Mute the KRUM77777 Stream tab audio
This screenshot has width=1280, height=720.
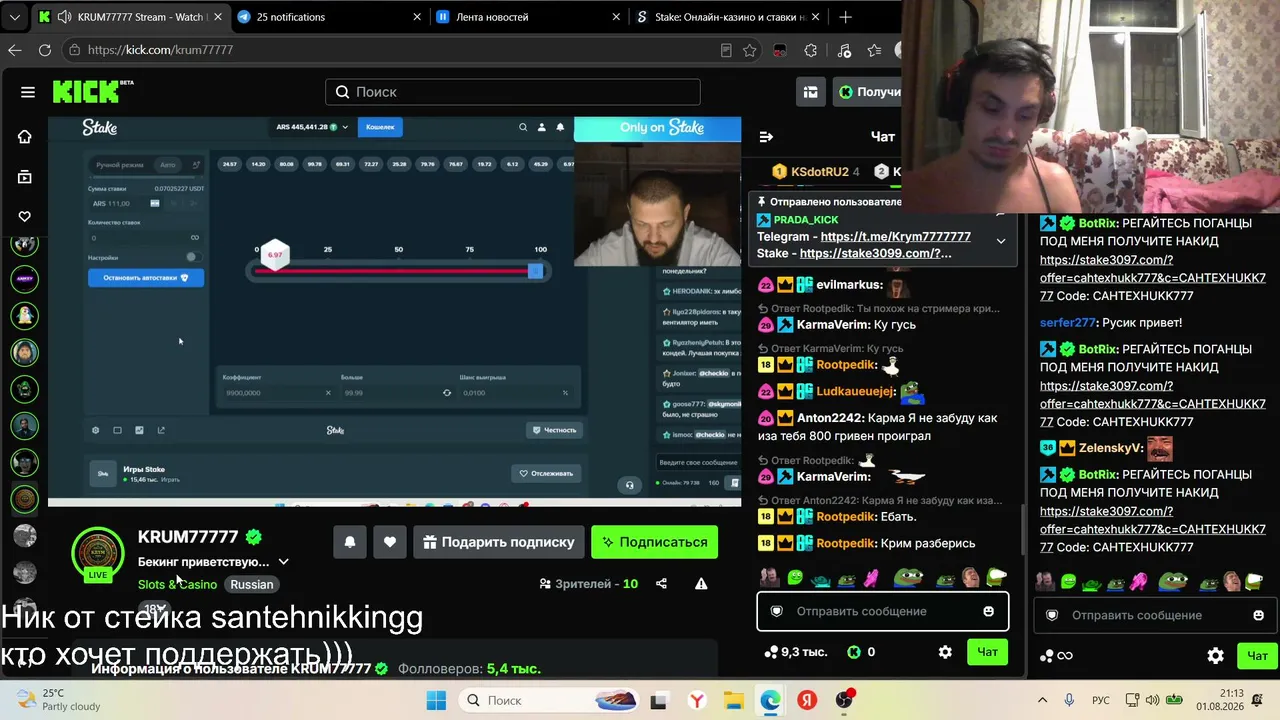[64, 17]
